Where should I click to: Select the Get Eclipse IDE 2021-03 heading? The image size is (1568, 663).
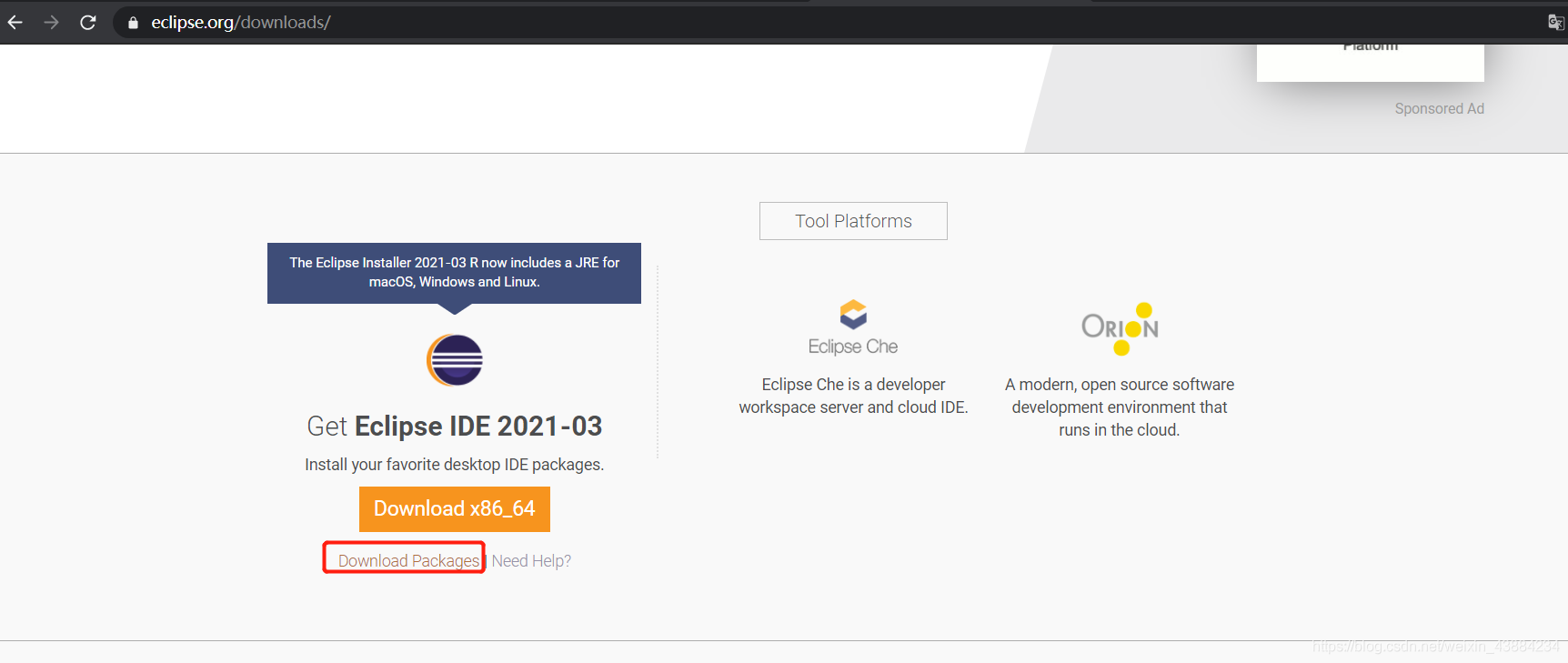(455, 426)
